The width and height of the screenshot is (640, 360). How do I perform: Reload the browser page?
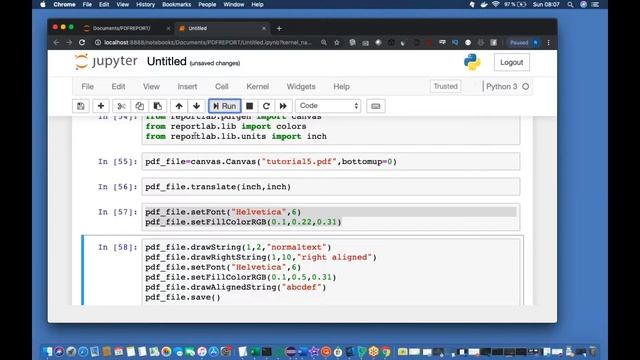coord(82,42)
